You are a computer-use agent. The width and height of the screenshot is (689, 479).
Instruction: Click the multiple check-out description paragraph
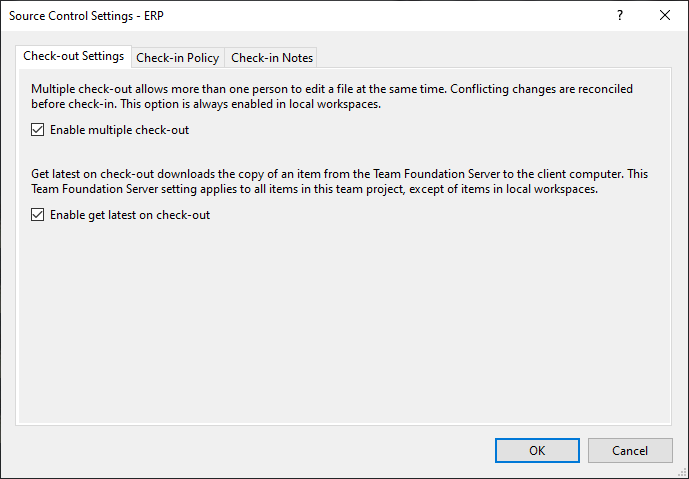tap(332, 97)
